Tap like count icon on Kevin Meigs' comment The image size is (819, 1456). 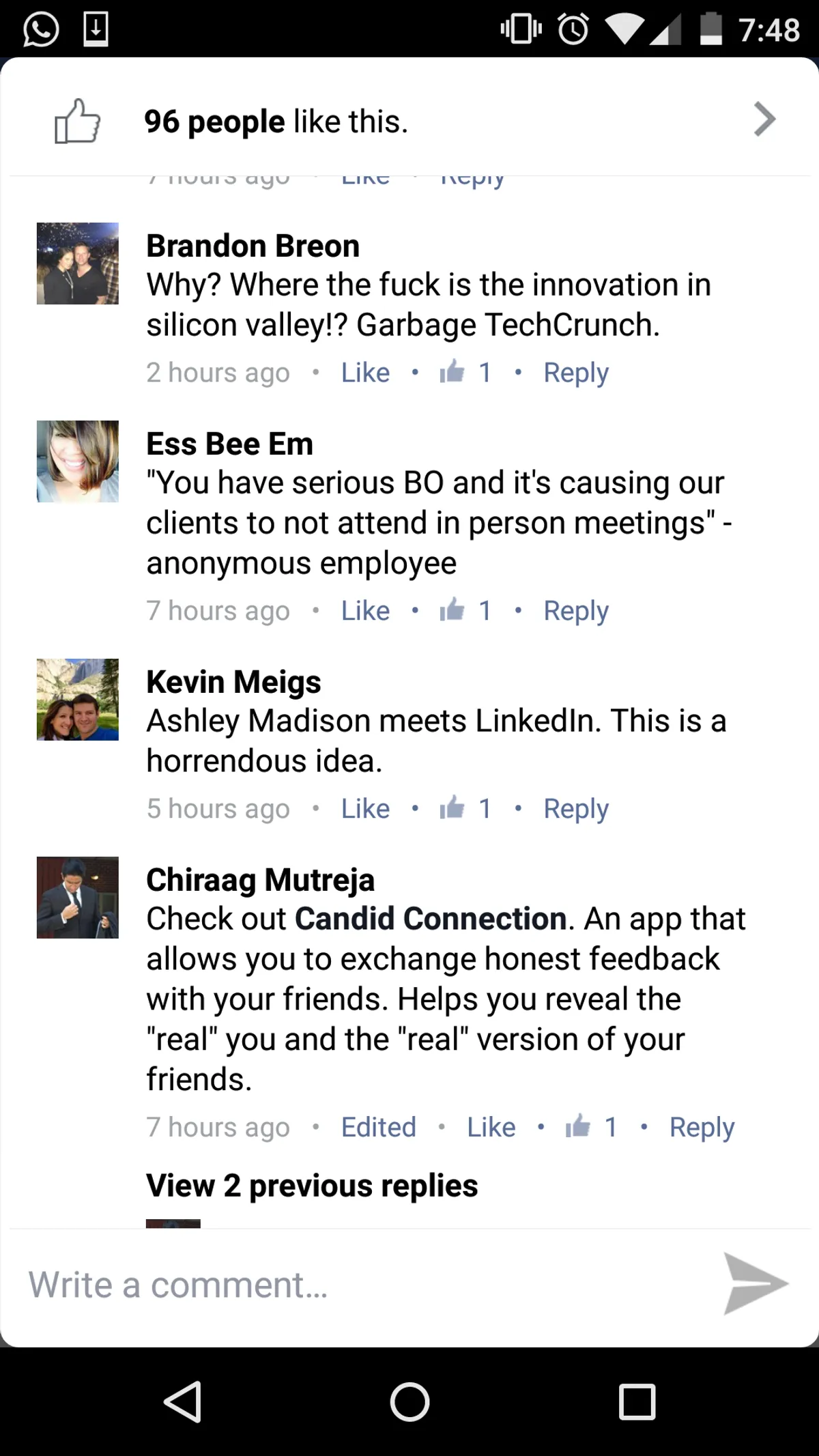(452, 808)
